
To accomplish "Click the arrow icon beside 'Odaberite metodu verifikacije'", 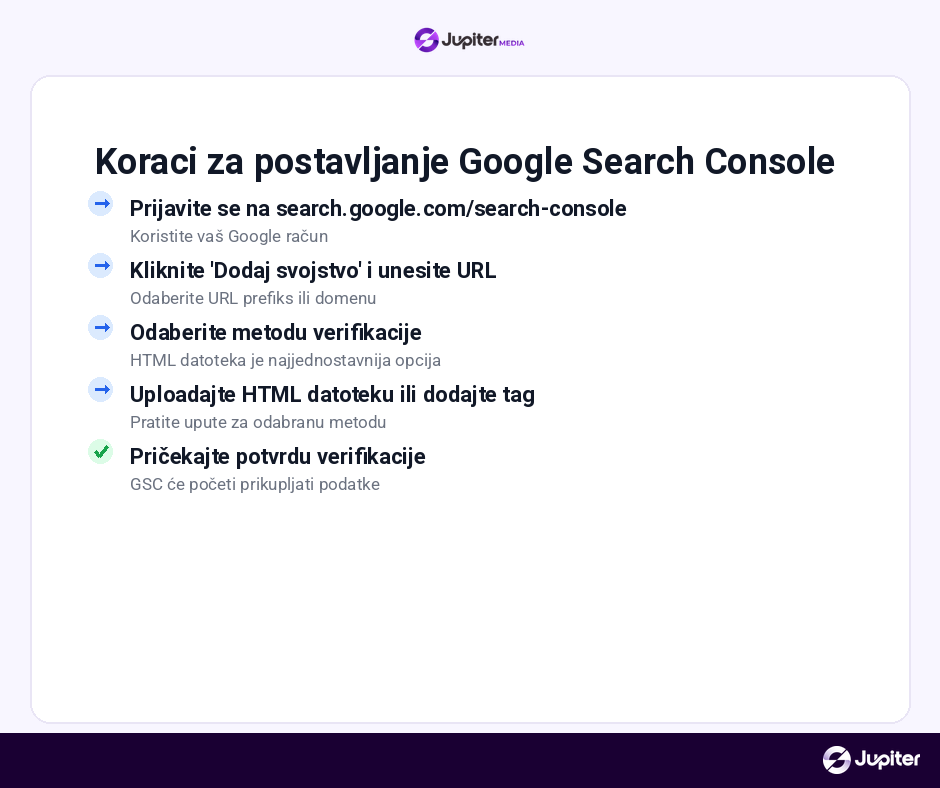I will pos(101,327).
